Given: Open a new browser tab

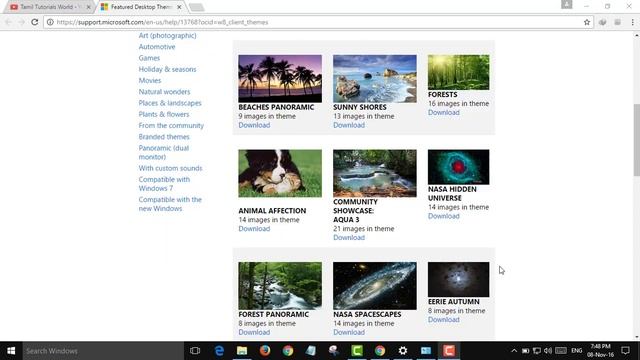Looking at the screenshot, I should coord(197,7).
